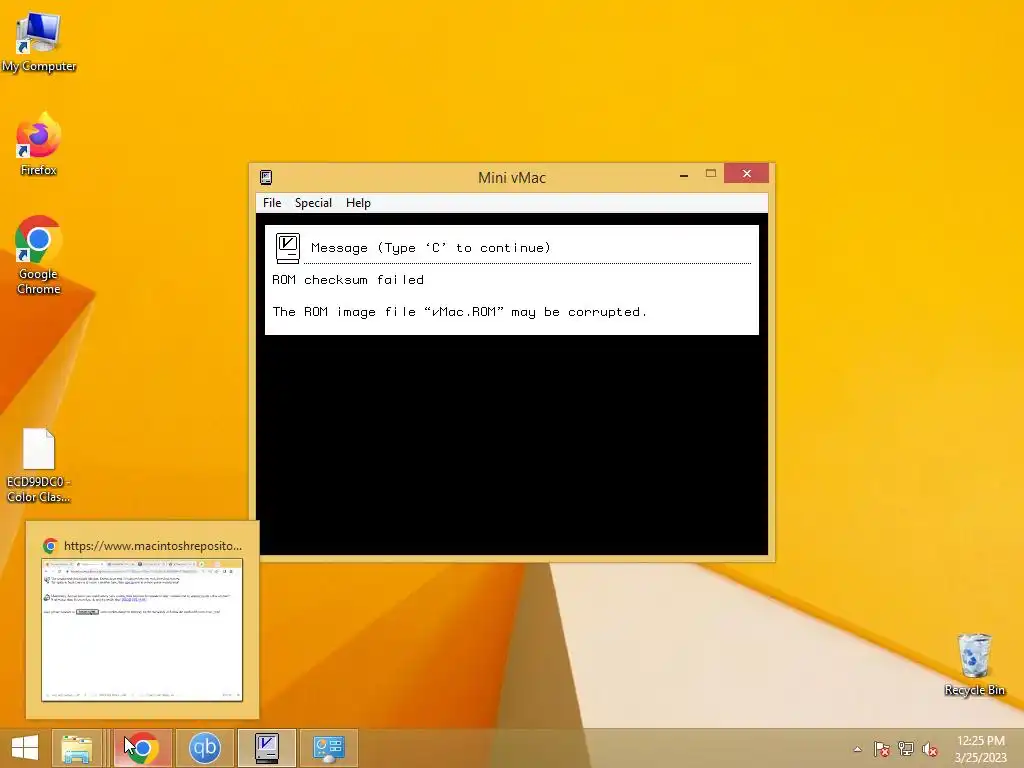Select the Google Chrome desktop shortcut
1024x768 pixels.
[39, 255]
